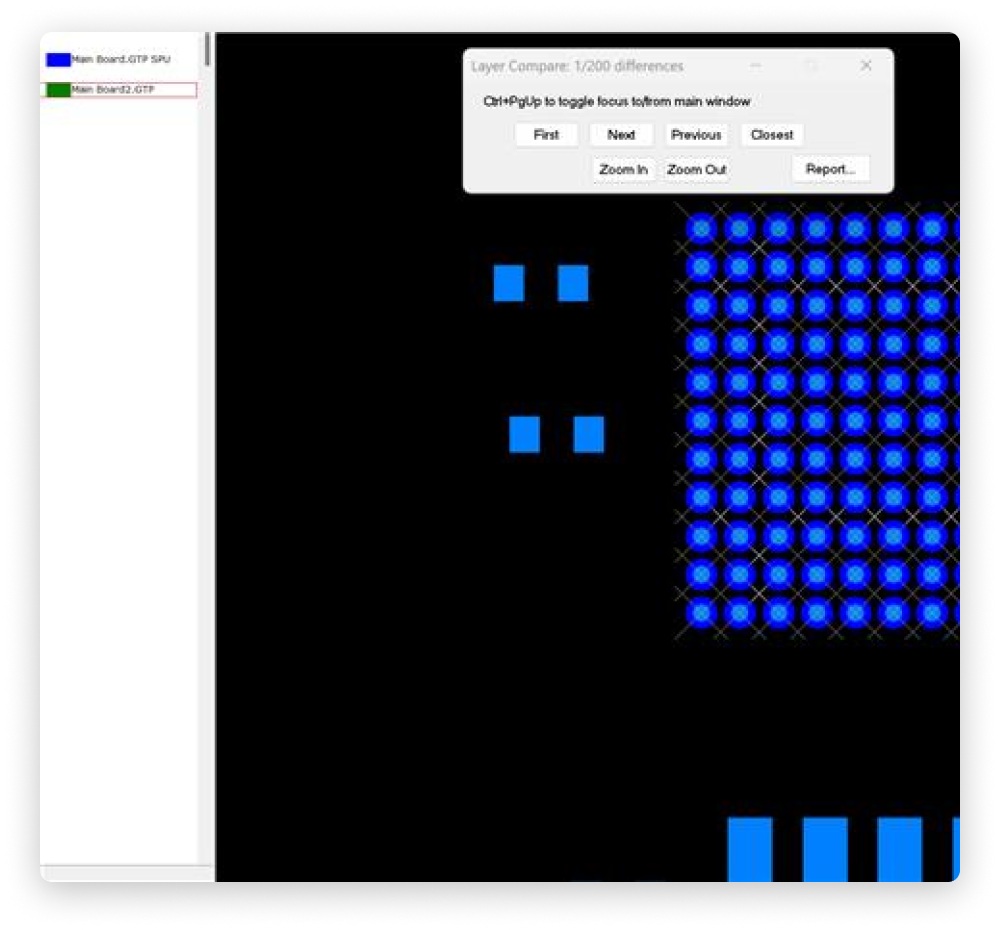Go to the Next difference
The image size is (1000, 930).
point(621,135)
